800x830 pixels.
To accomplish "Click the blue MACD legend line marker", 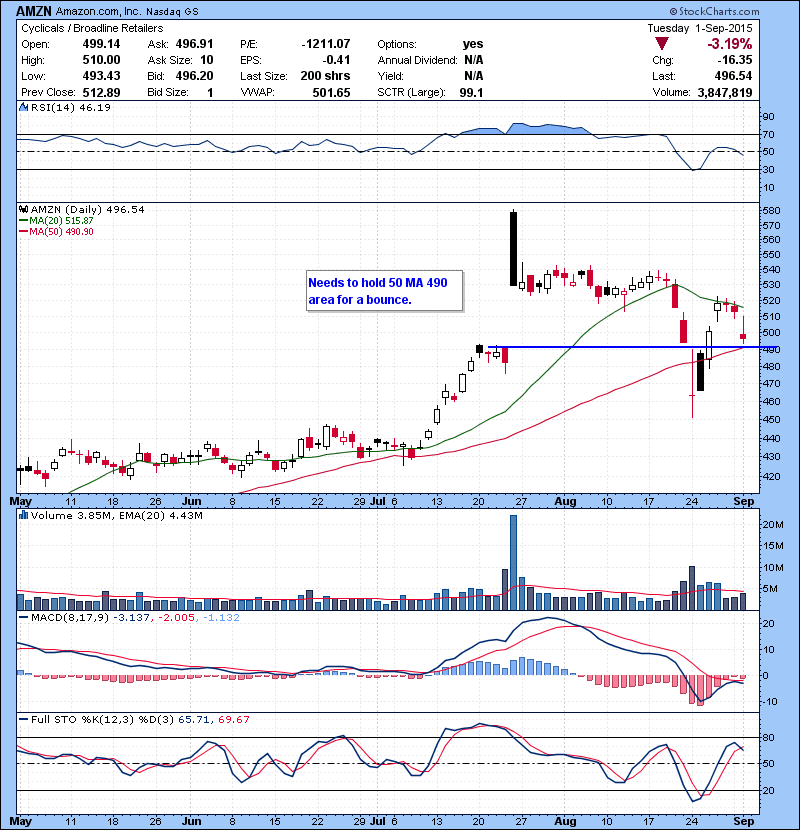I will point(23,618).
